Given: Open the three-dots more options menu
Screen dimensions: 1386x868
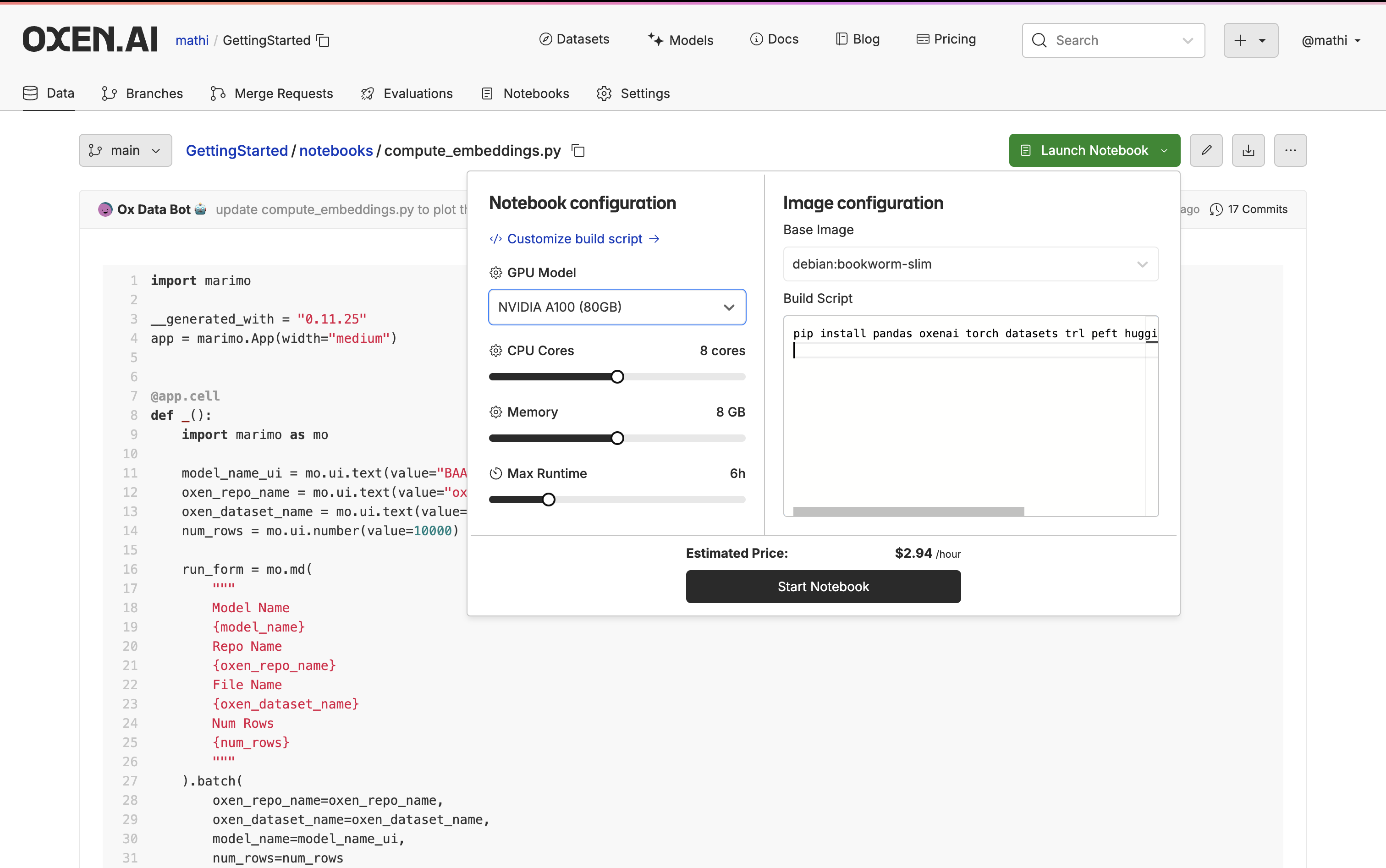Looking at the screenshot, I should click(1290, 150).
